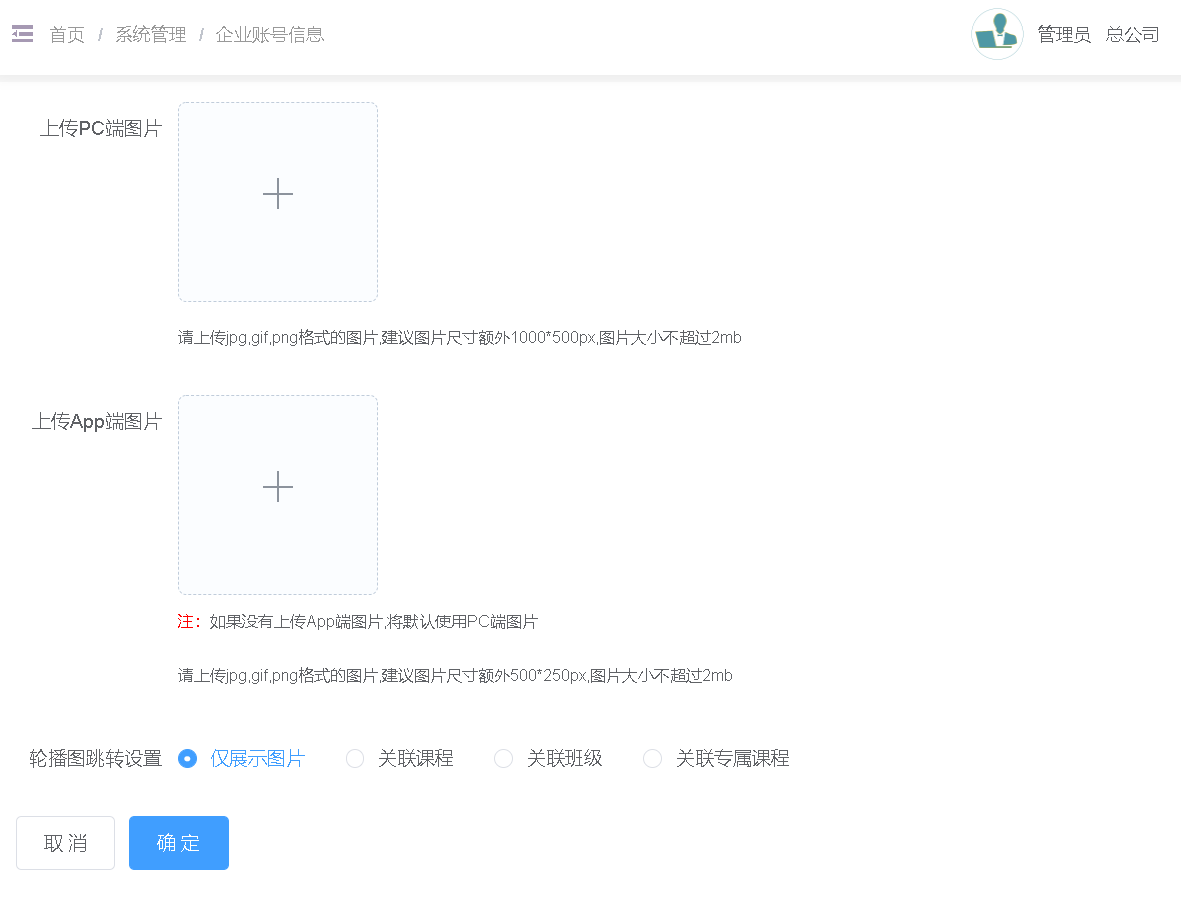Image resolution: width=1181 pixels, height=902 pixels.
Task: Click the 上传App端图片 field label
Action: (x=96, y=422)
